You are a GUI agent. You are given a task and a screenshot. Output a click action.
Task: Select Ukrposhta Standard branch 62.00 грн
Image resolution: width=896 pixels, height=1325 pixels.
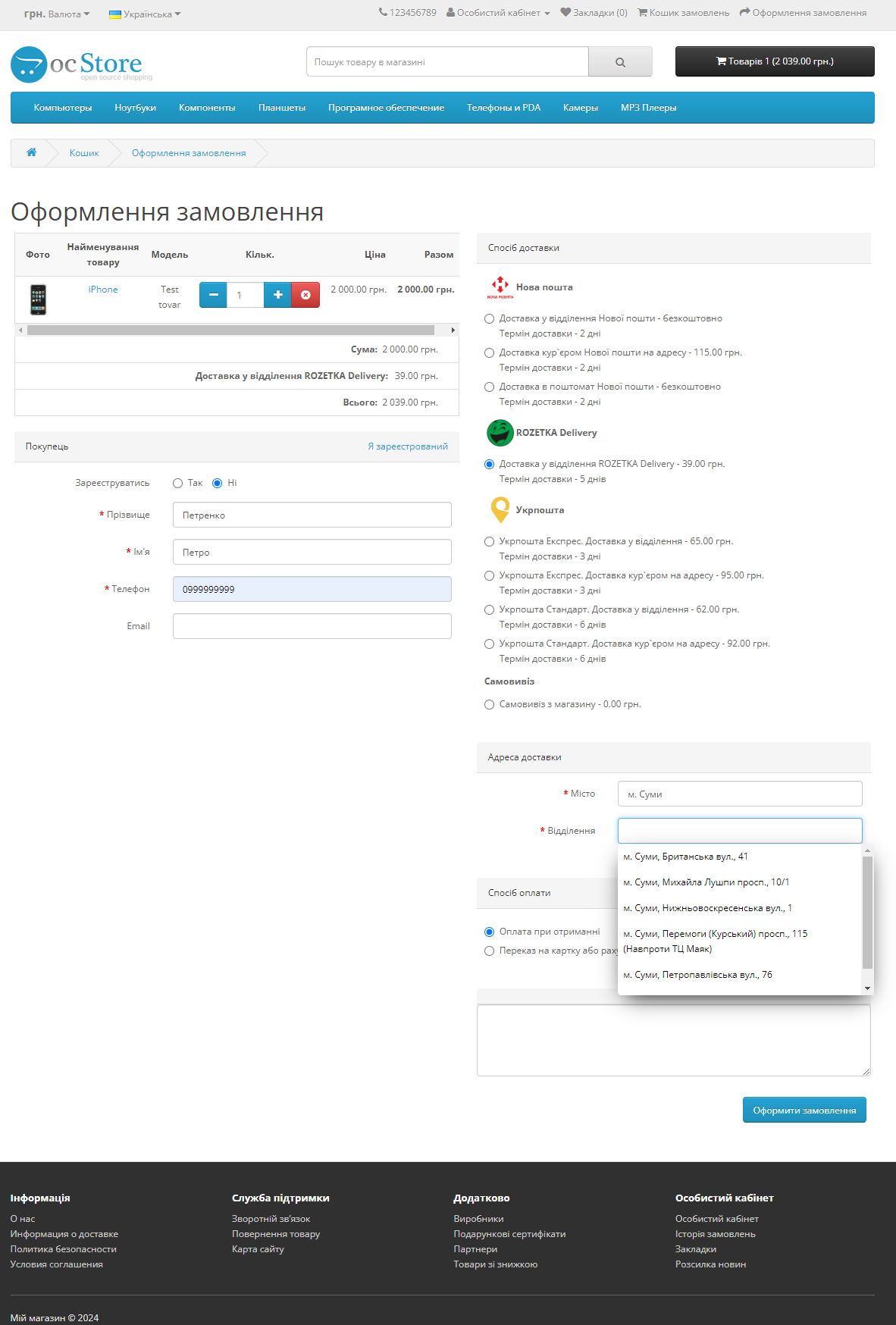click(490, 609)
